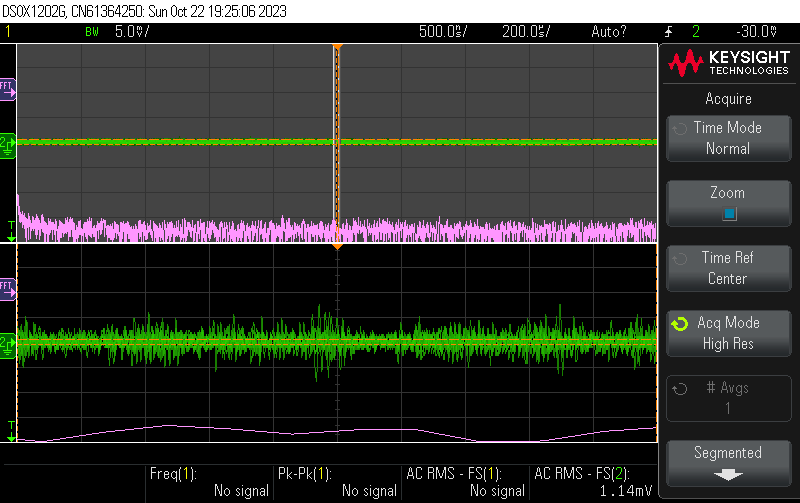Click the 1.14mV measurement value

[626, 491]
